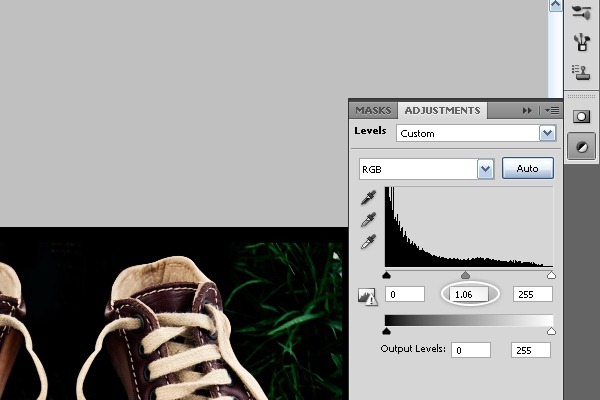Click the histogram warning recalculate icon

[x=368, y=295]
